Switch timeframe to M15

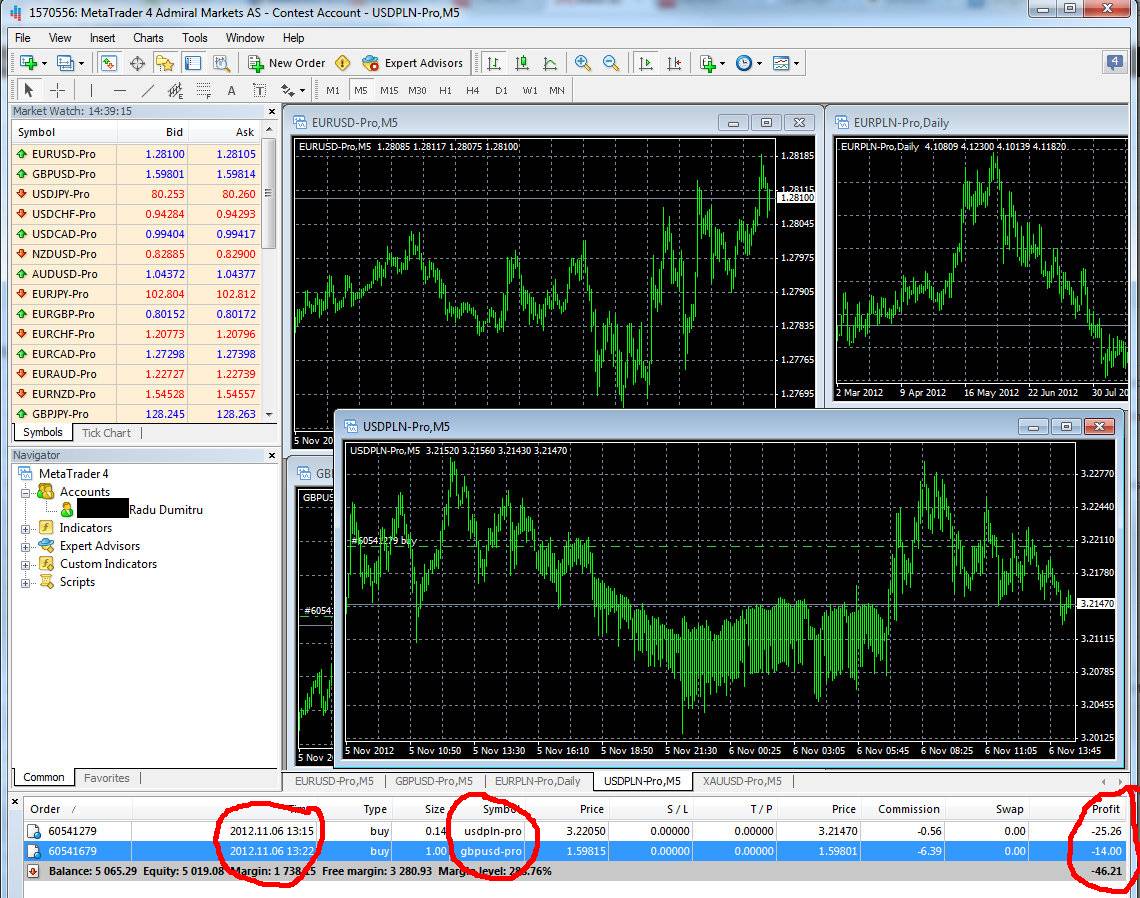tap(389, 90)
